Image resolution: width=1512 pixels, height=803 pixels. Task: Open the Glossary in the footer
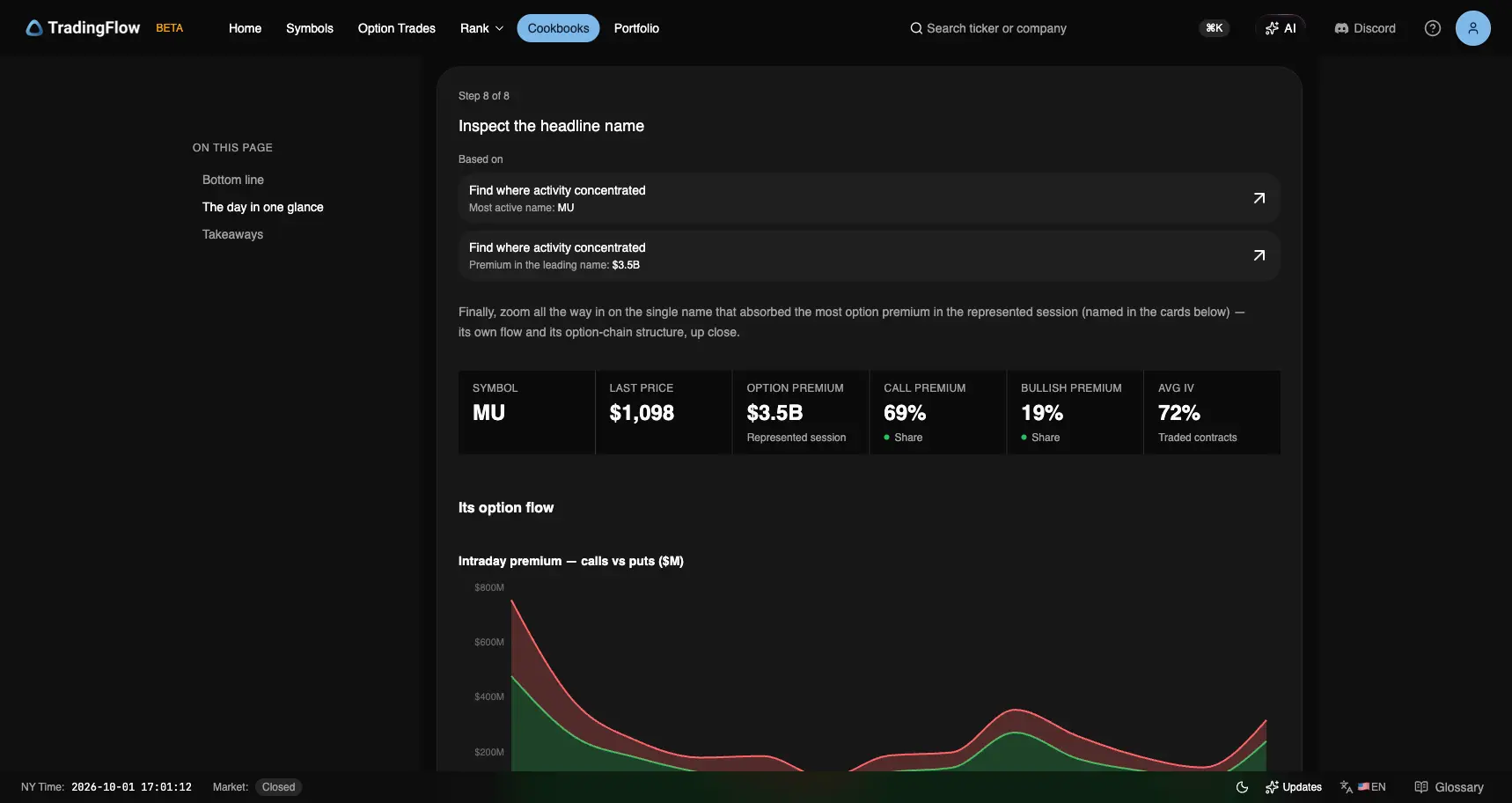(1449, 787)
